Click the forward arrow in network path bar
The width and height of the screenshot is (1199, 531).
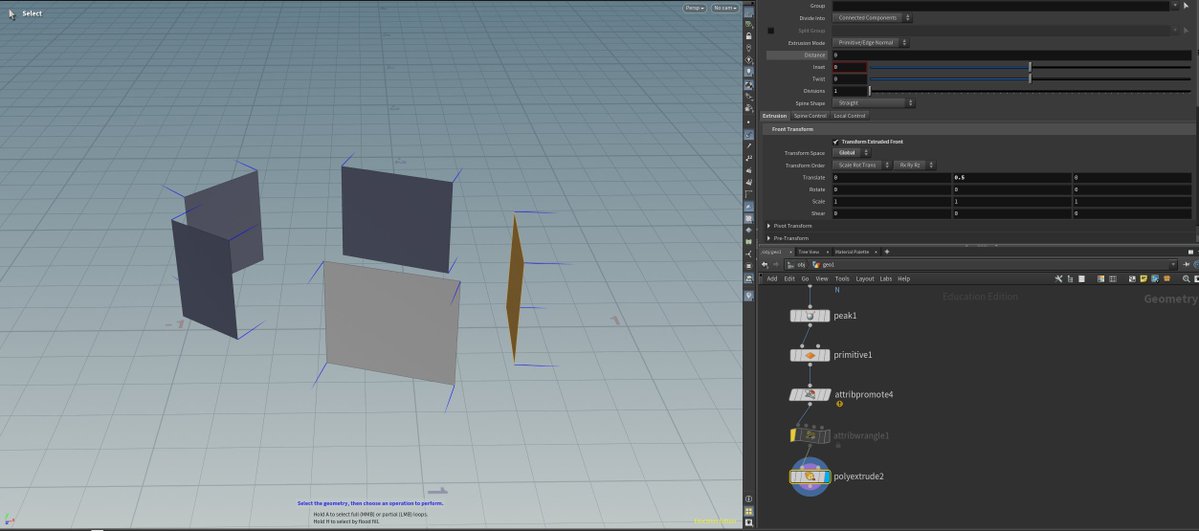click(x=775, y=265)
